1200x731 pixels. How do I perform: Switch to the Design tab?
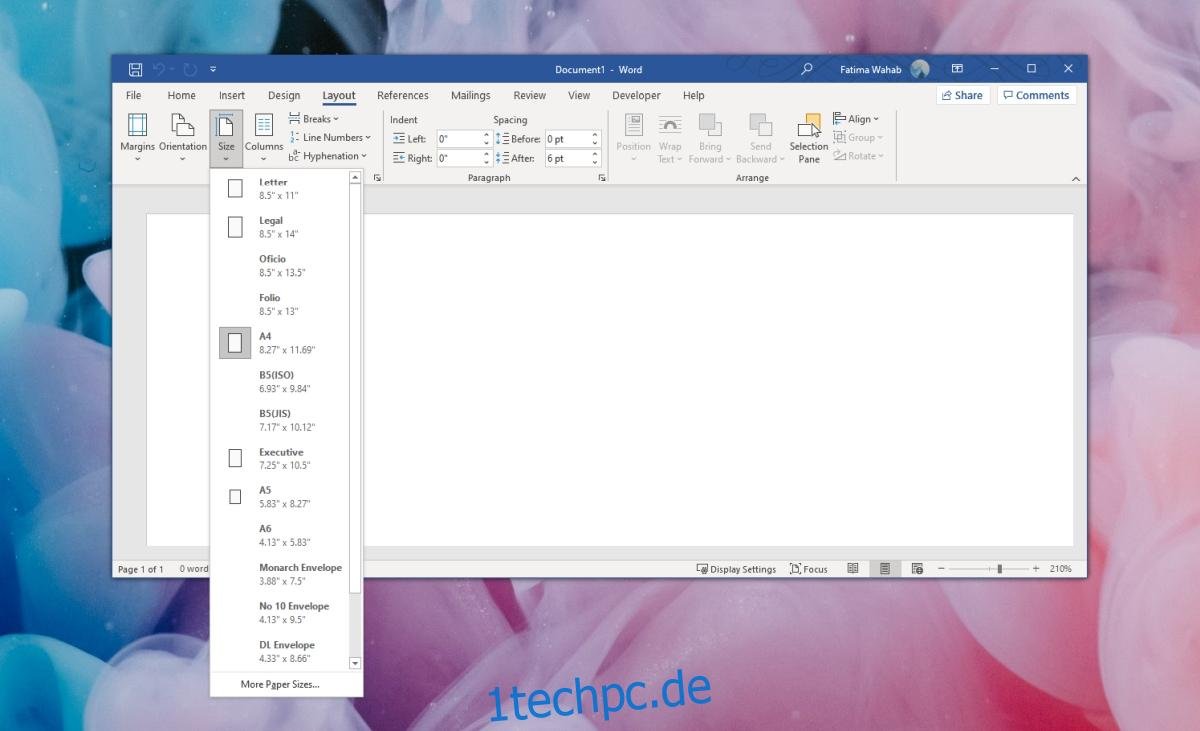point(284,96)
